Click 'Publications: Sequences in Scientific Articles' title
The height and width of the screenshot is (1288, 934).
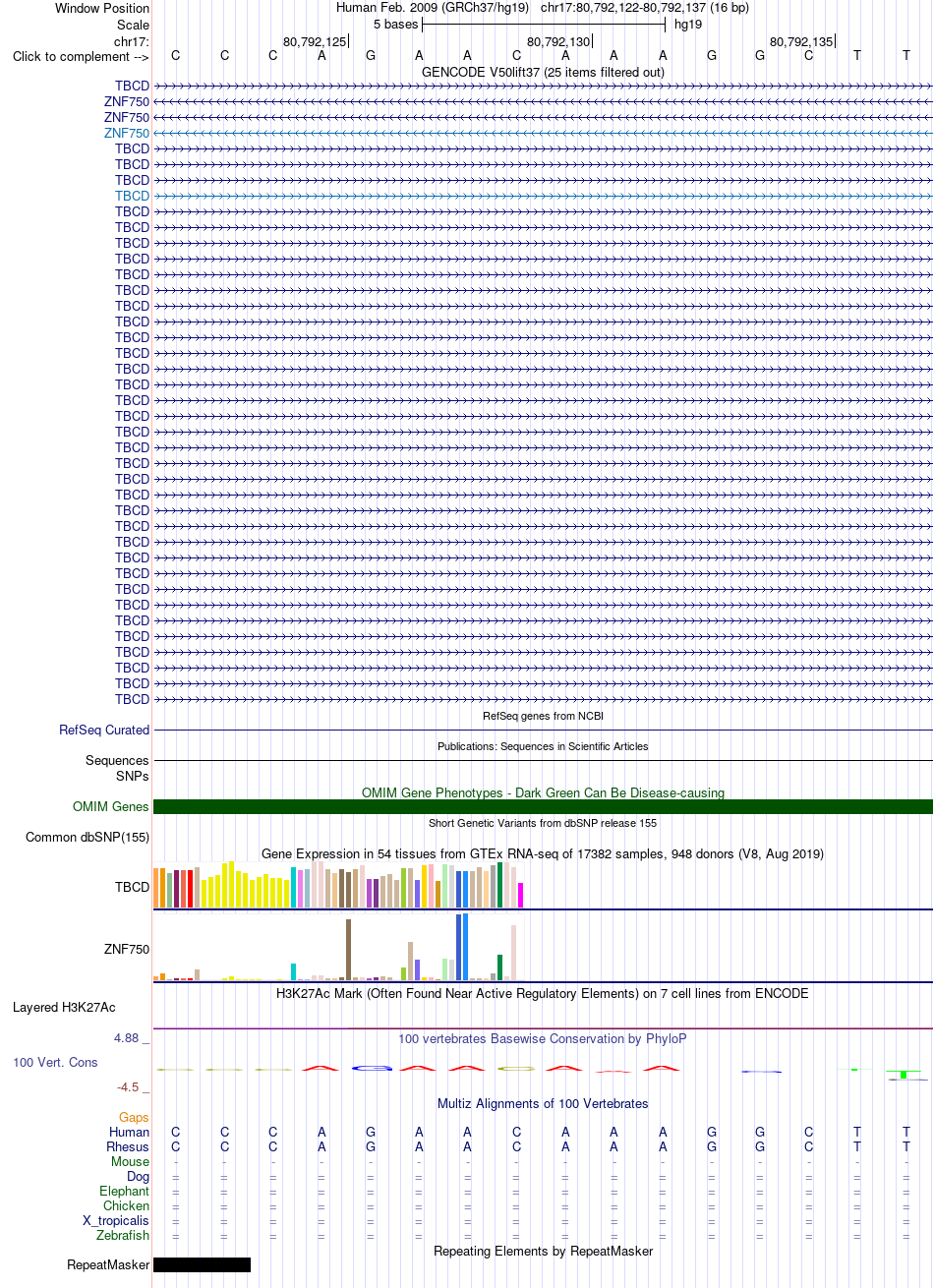click(543, 746)
